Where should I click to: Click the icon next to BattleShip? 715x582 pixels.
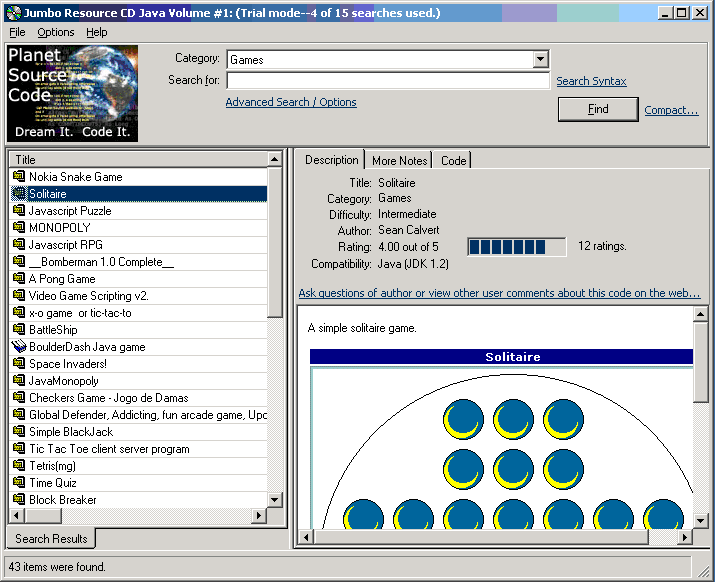click(x=19, y=329)
